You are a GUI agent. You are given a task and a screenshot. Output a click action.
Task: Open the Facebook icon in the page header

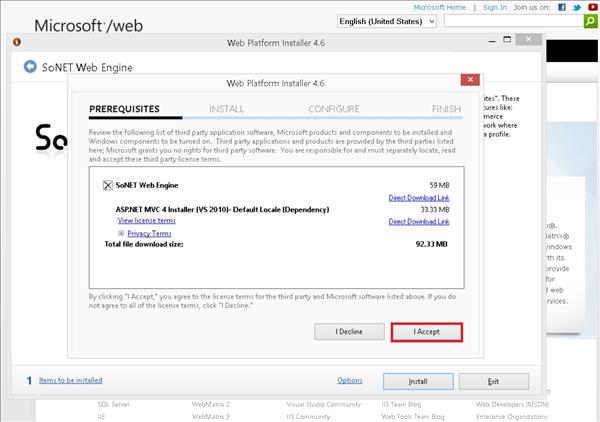point(562,7)
